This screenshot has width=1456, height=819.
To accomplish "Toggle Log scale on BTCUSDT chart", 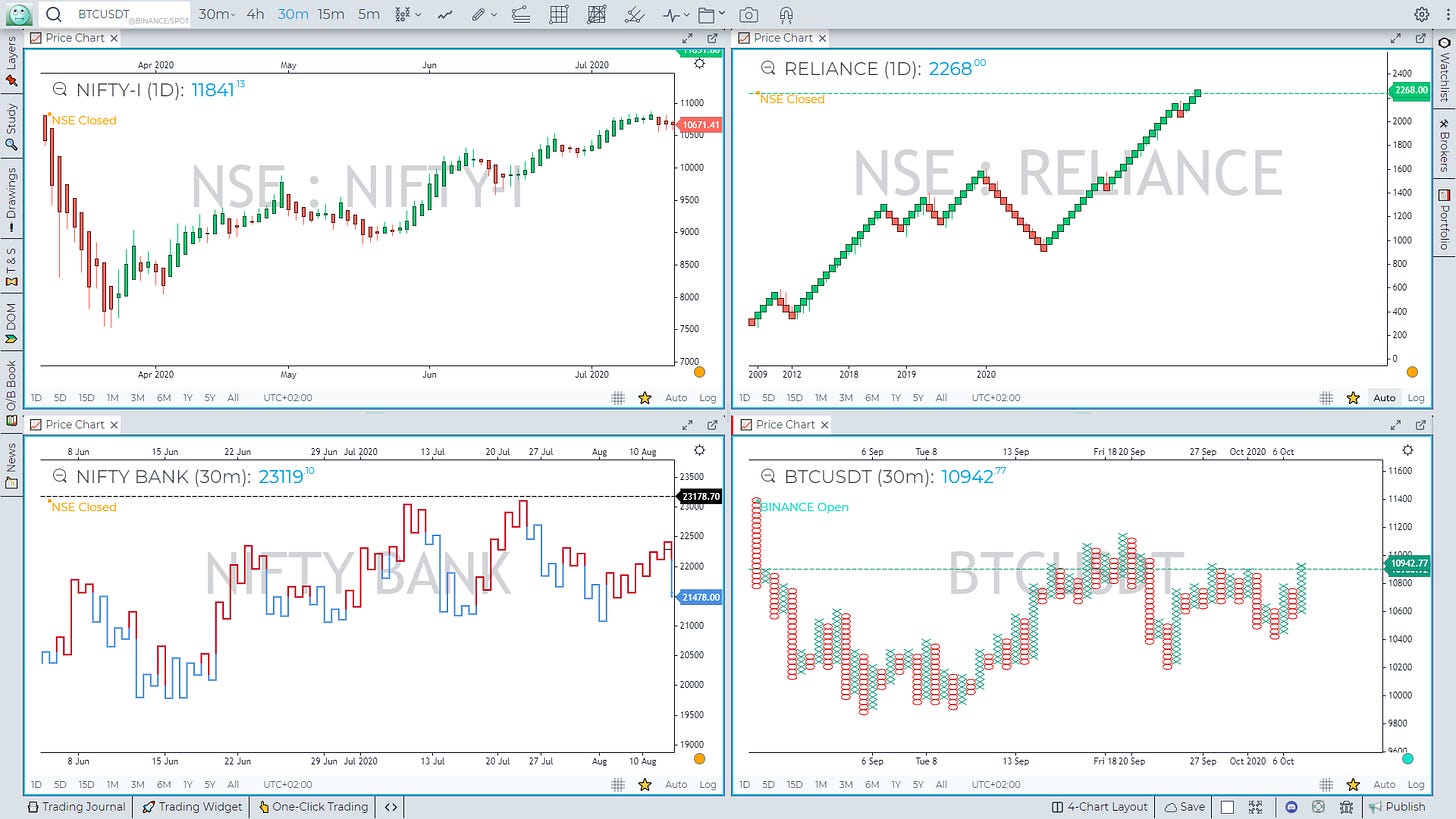I will click(x=1416, y=785).
